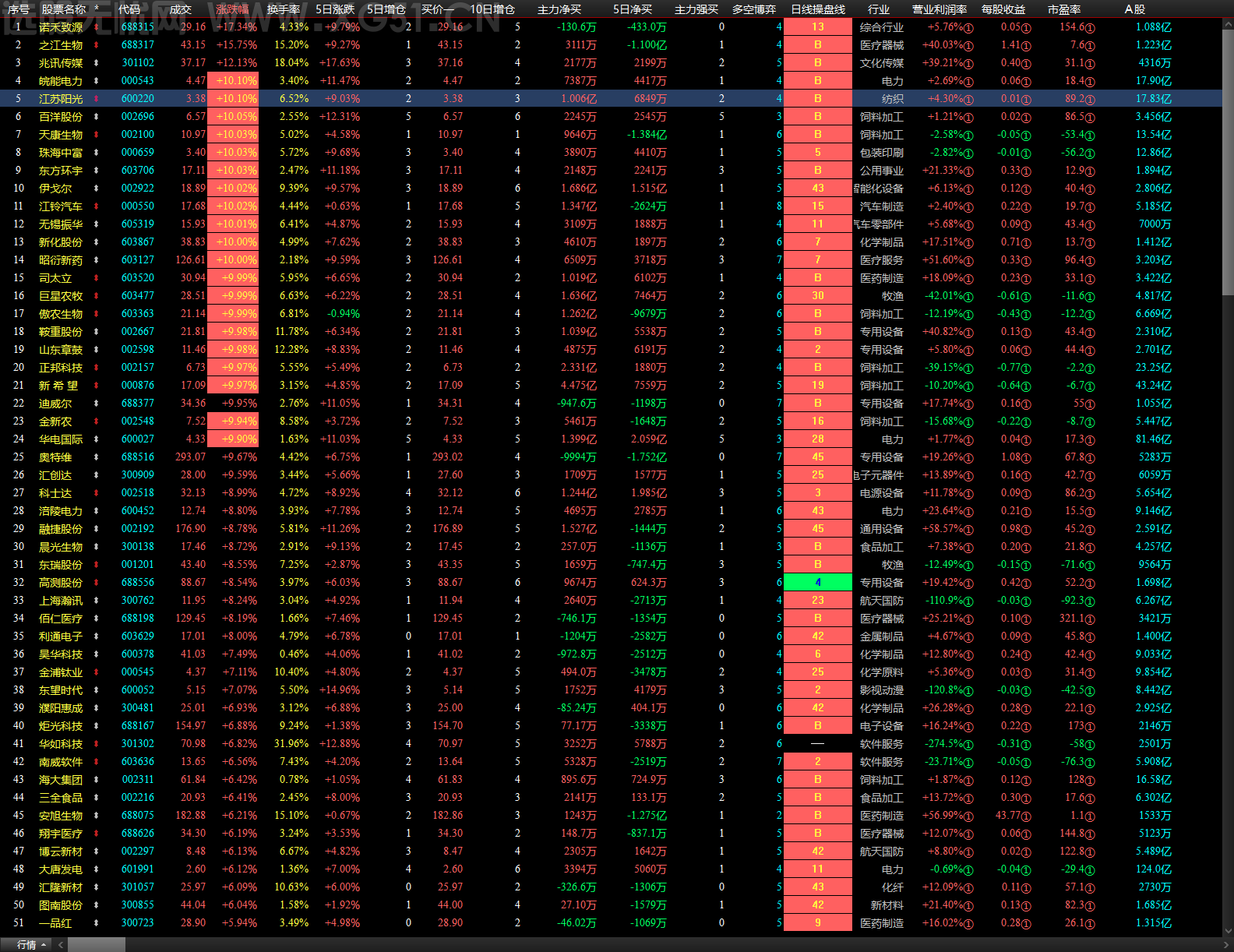Click the marker icon beside 奥特维

pos(97,457)
